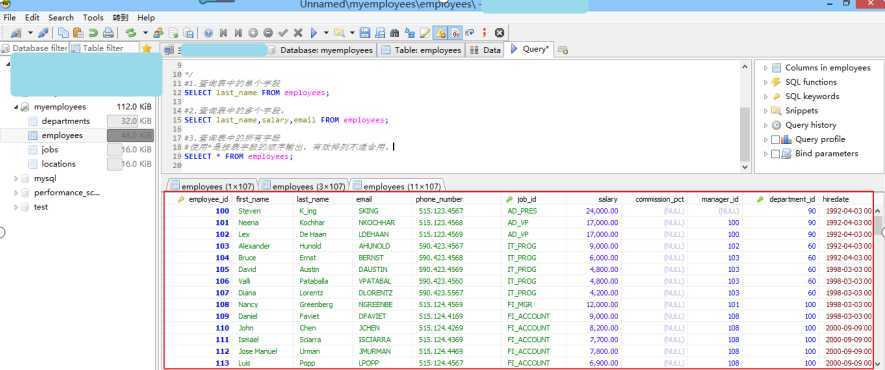
Task: Run the query with blue play icon
Action: (313, 33)
